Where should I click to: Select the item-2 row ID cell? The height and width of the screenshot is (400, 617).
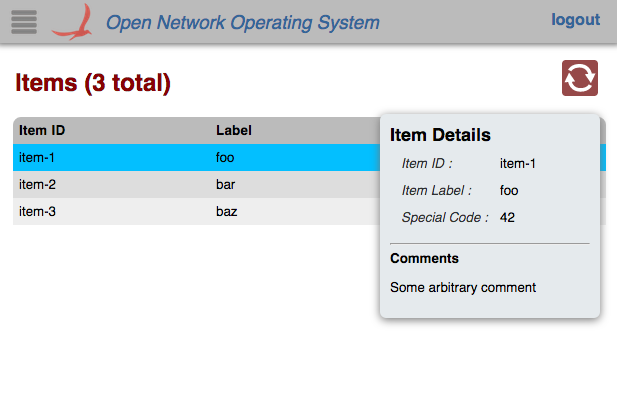36,184
